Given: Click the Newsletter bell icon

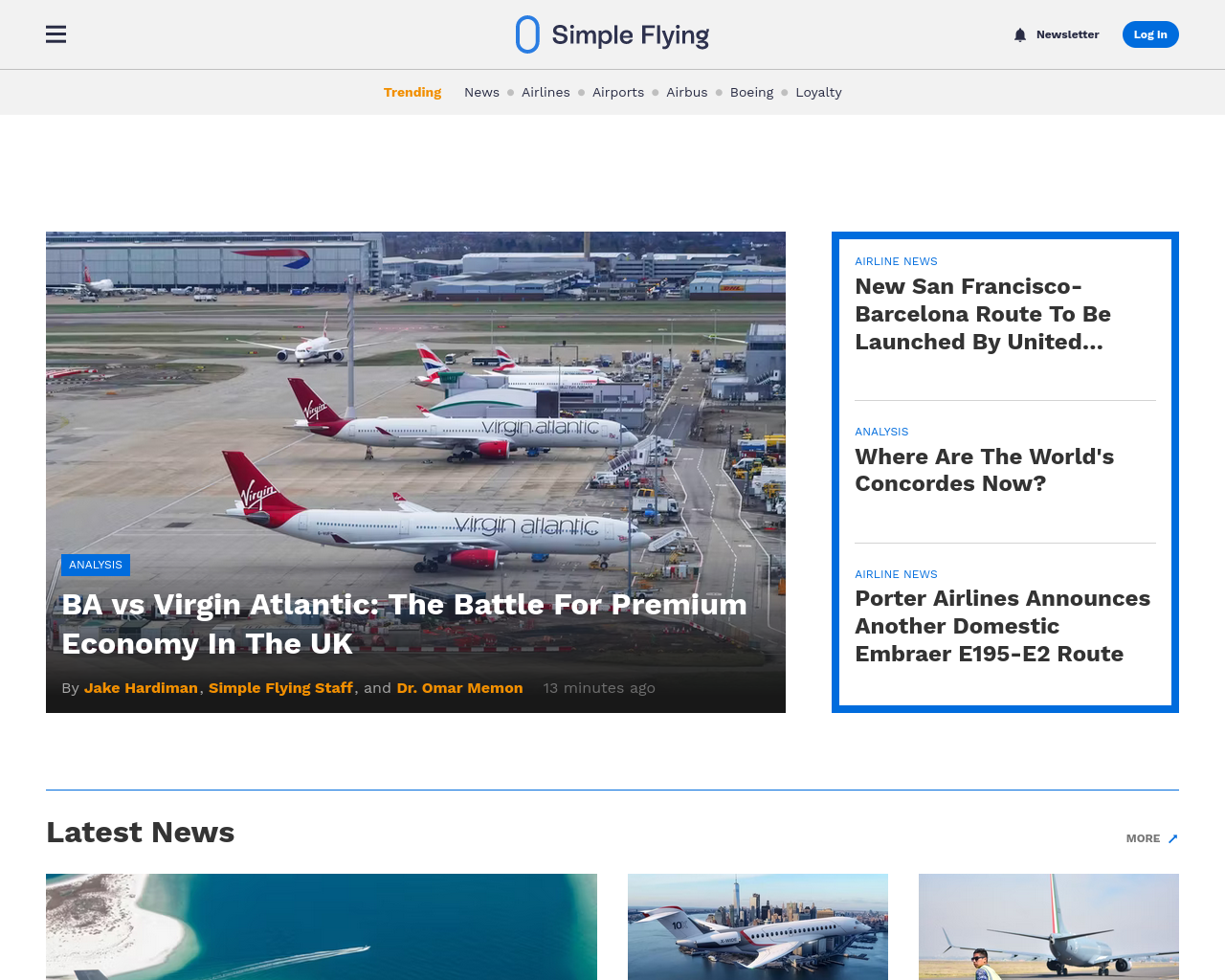Looking at the screenshot, I should tap(1020, 34).
